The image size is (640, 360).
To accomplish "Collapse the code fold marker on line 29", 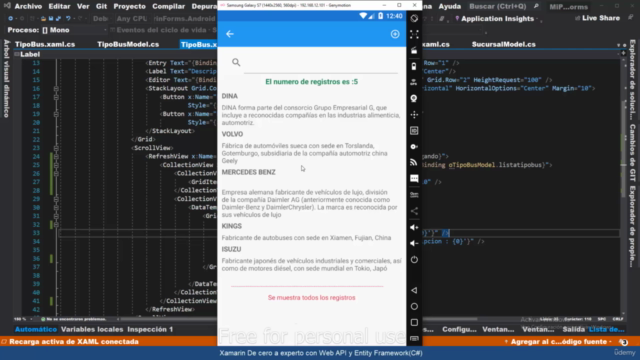I will tap(56, 199).
